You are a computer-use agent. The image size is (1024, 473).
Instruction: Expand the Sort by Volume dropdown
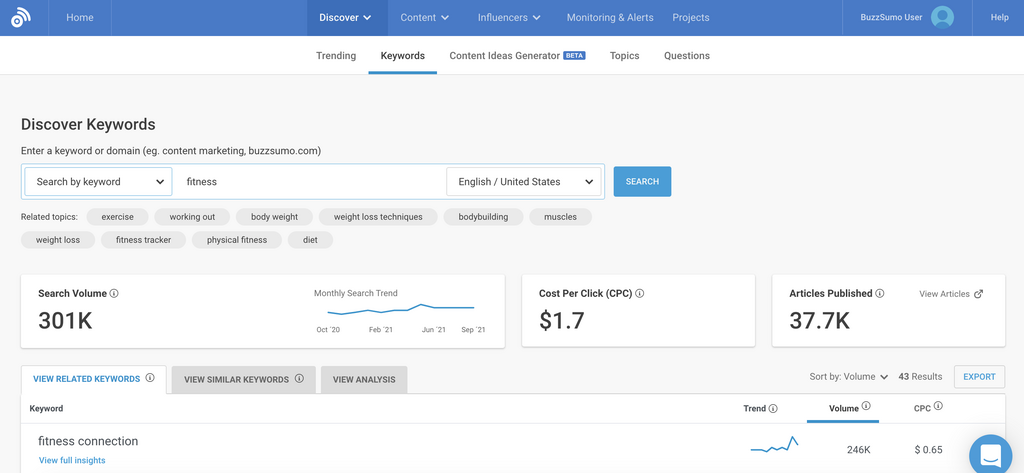848,377
